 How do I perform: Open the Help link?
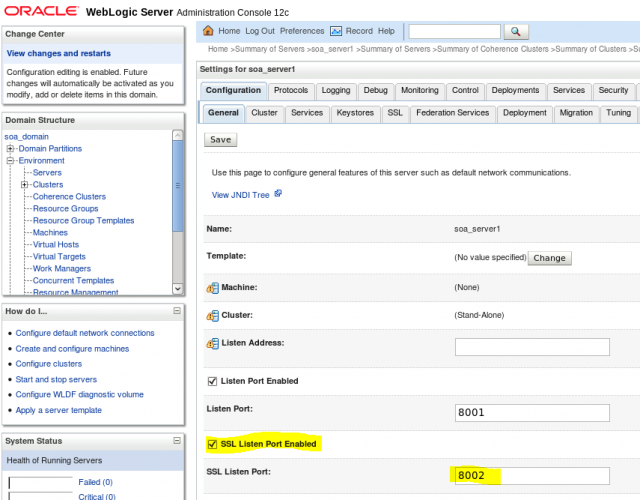[386, 31]
